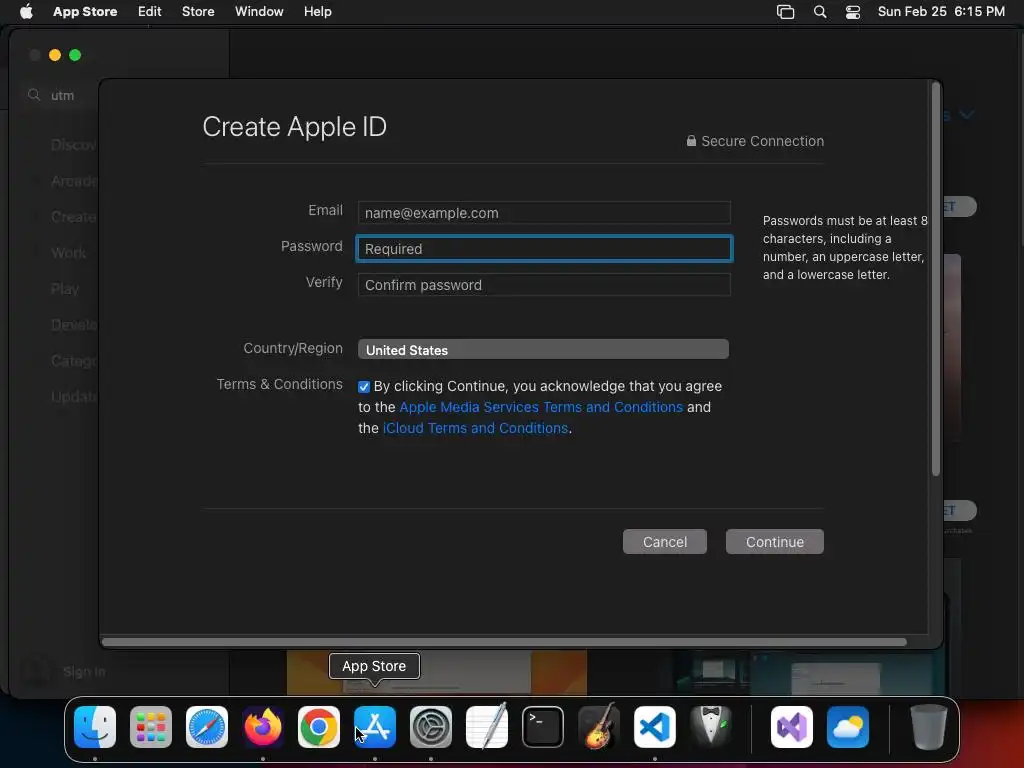Click the Verify password field
This screenshot has width=1024, height=768.
tap(544, 285)
